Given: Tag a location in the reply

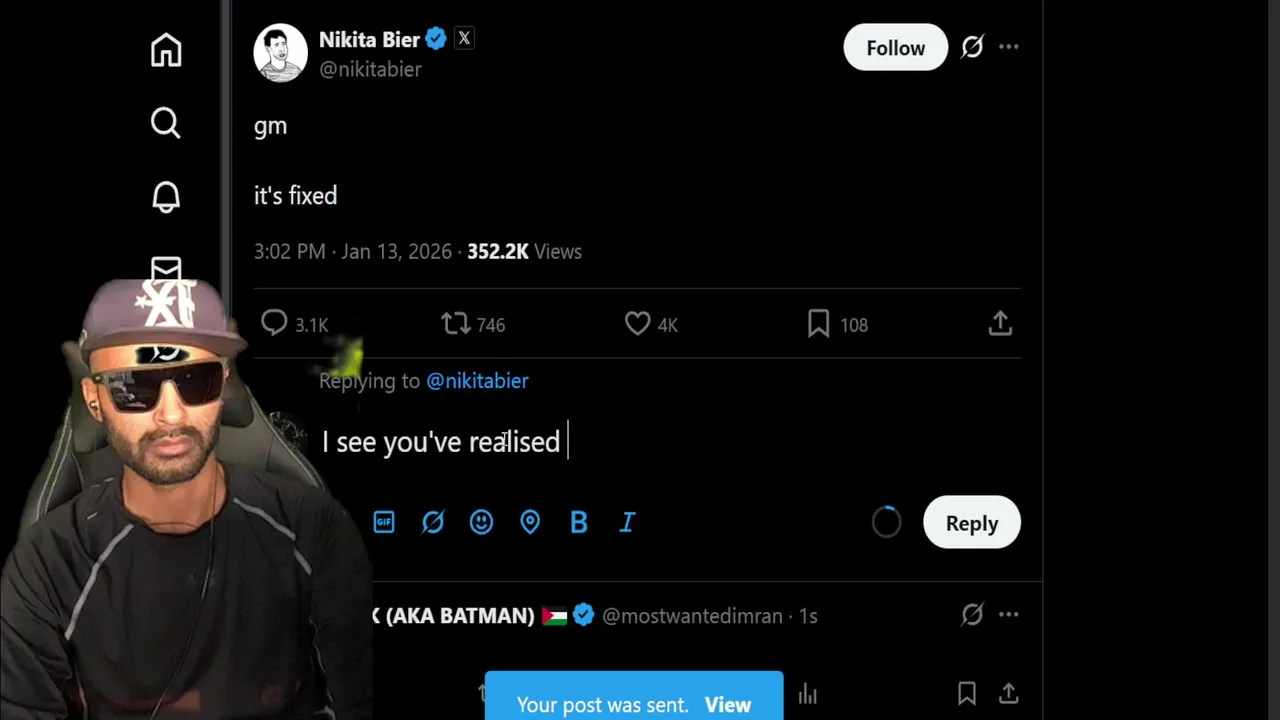Looking at the screenshot, I should click(530, 522).
